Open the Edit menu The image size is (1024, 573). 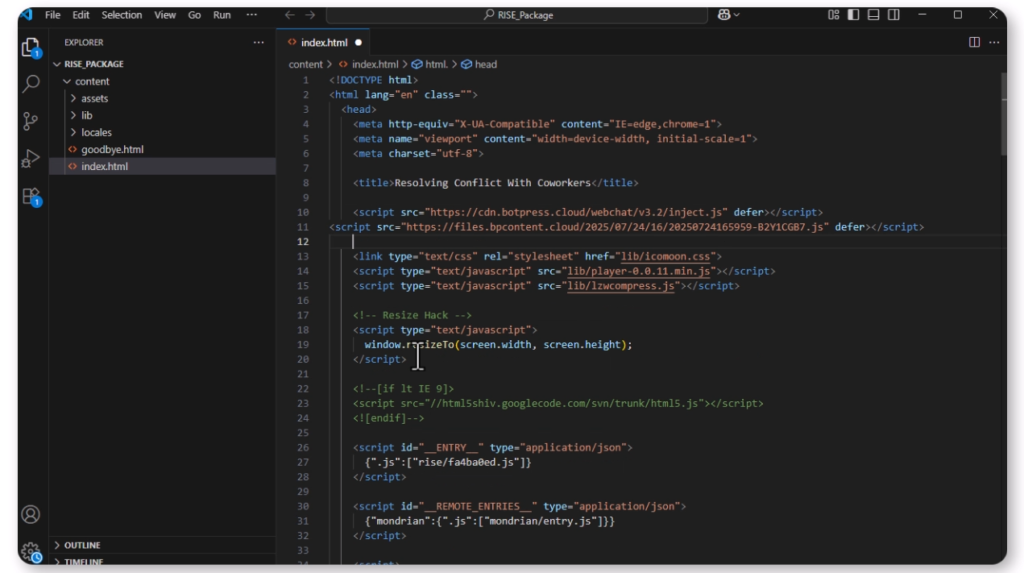(81, 14)
